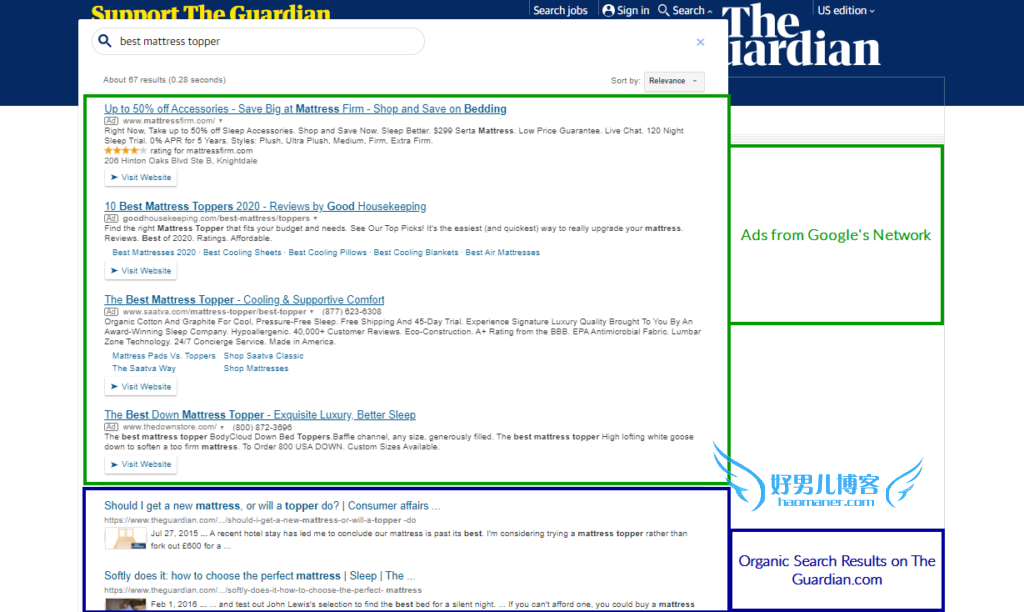1024x612 pixels.
Task: Click Visit Website under Saatva ad
Action: point(140,387)
